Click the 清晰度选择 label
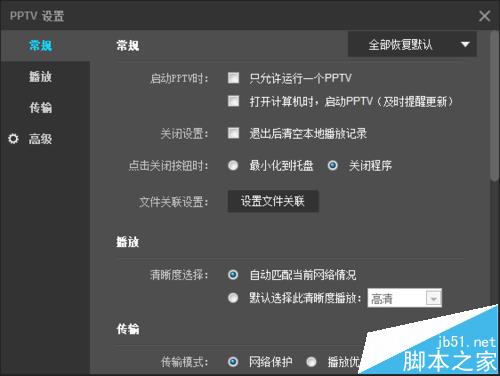This screenshot has height=376, width=500. pos(179,275)
